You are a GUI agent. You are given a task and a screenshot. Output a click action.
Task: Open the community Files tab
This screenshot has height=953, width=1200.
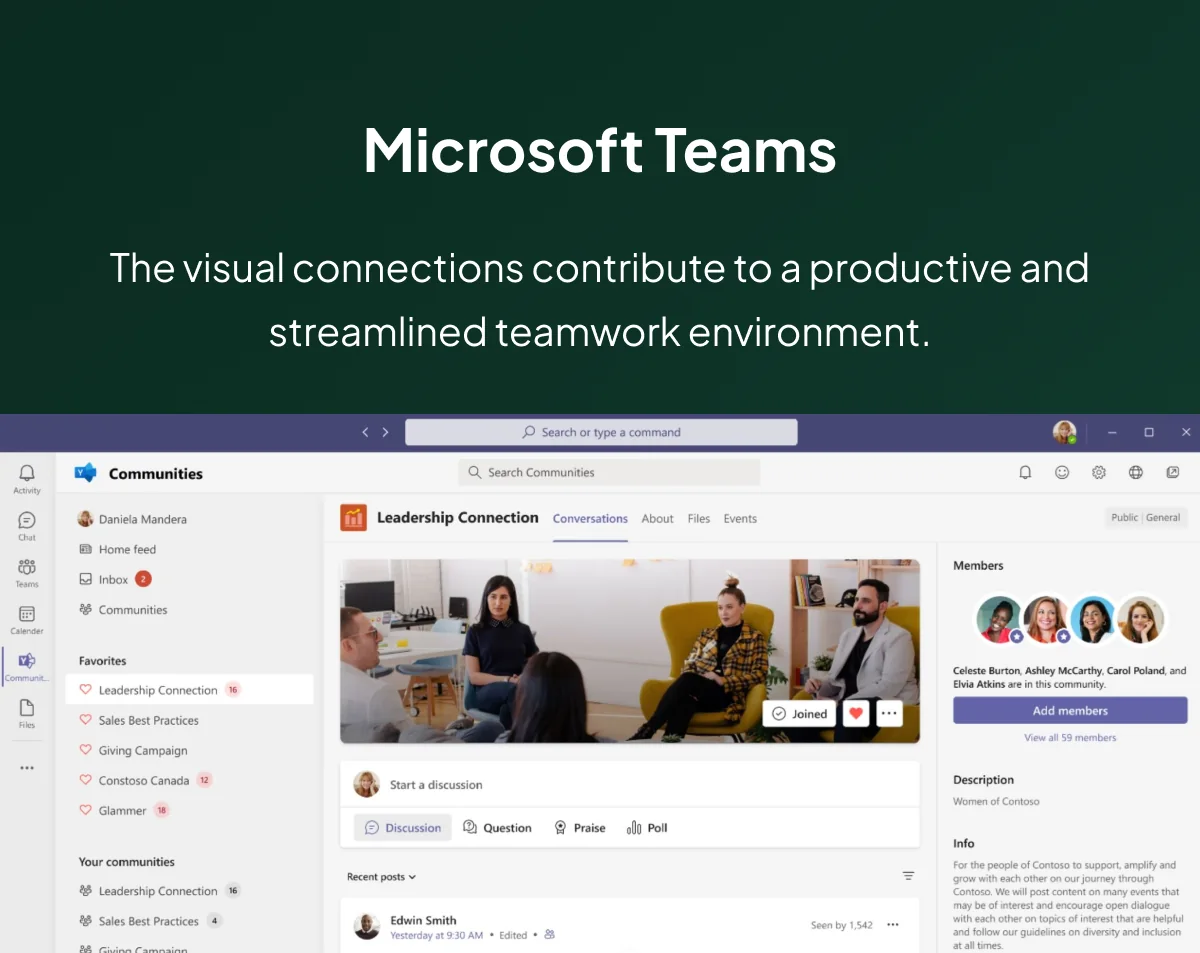(699, 518)
